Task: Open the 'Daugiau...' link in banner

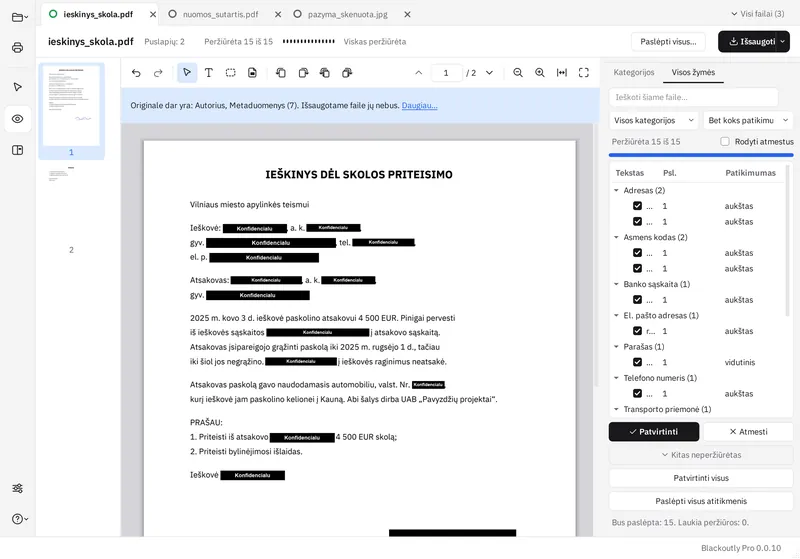Action: (x=419, y=106)
